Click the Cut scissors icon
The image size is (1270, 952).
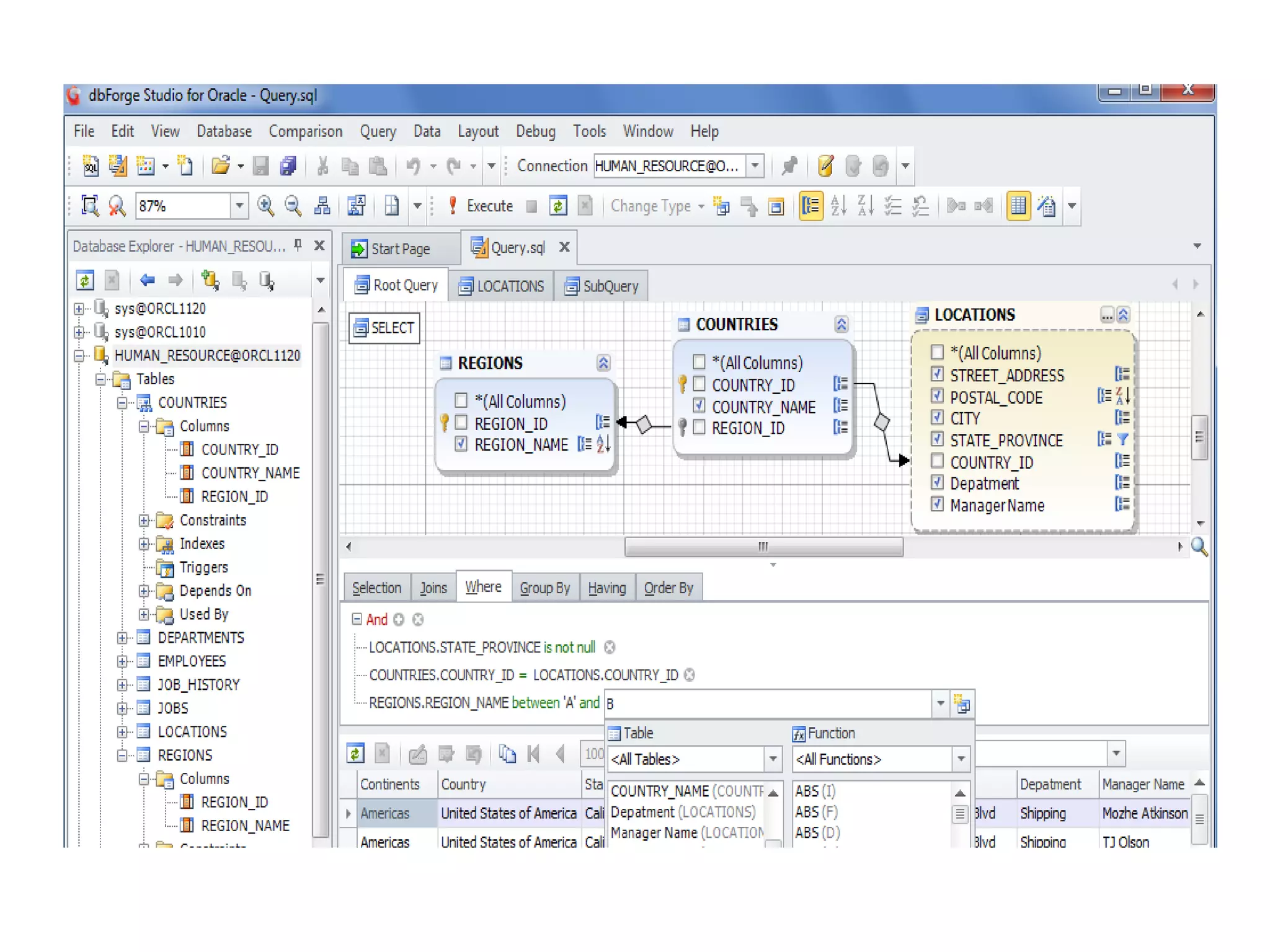pyautogui.click(x=322, y=165)
